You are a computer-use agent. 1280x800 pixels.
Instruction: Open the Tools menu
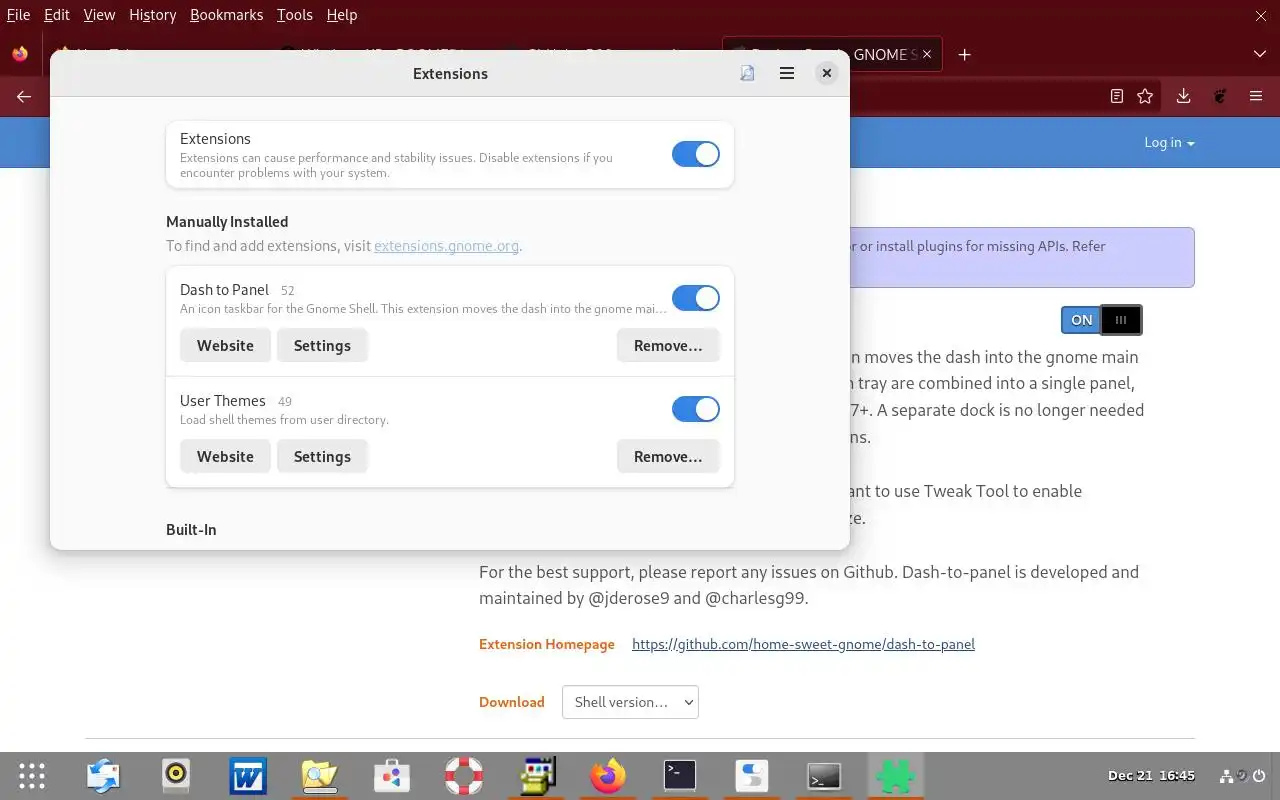[x=295, y=15]
